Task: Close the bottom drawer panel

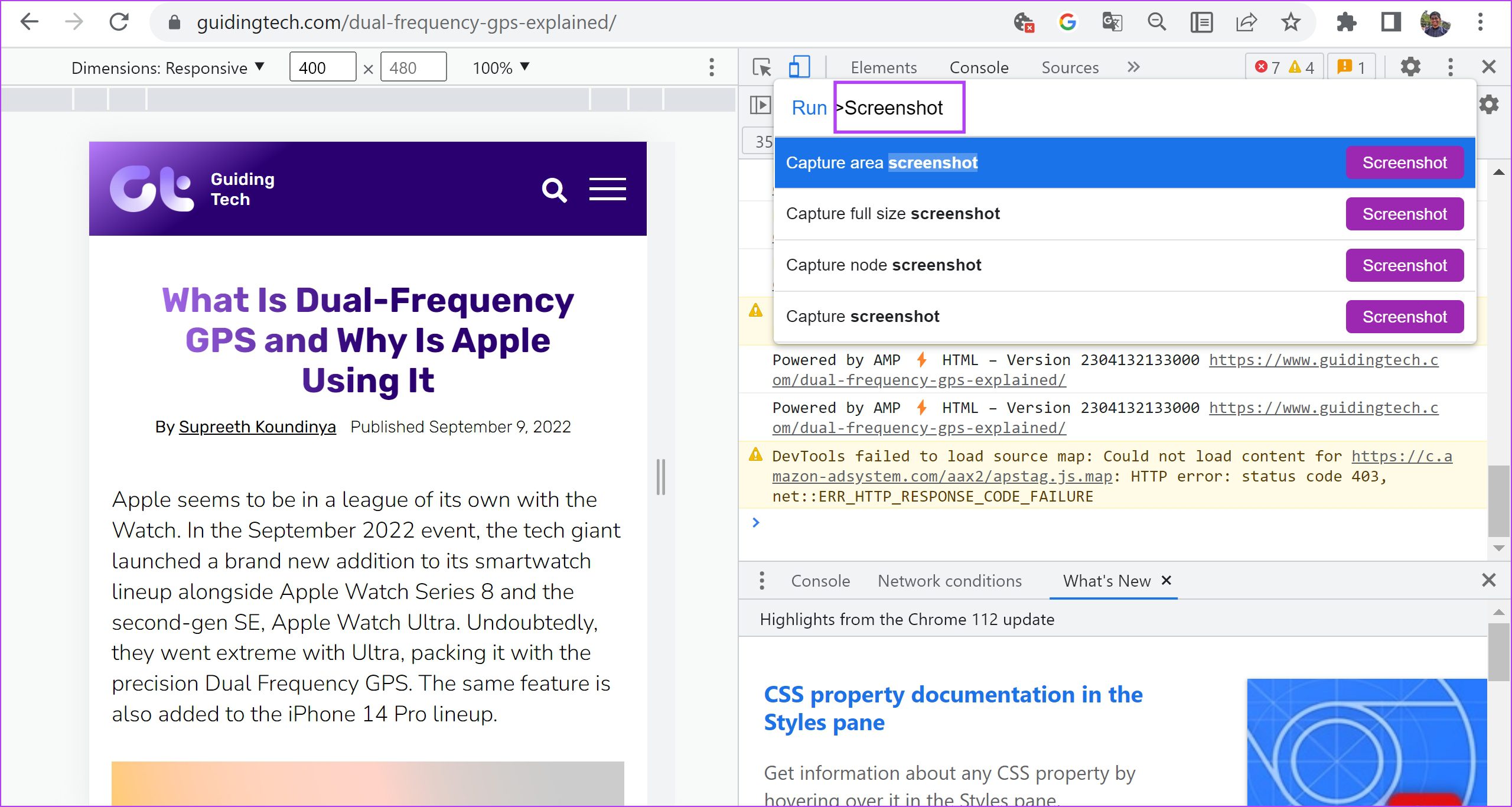Action: click(x=1488, y=580)
